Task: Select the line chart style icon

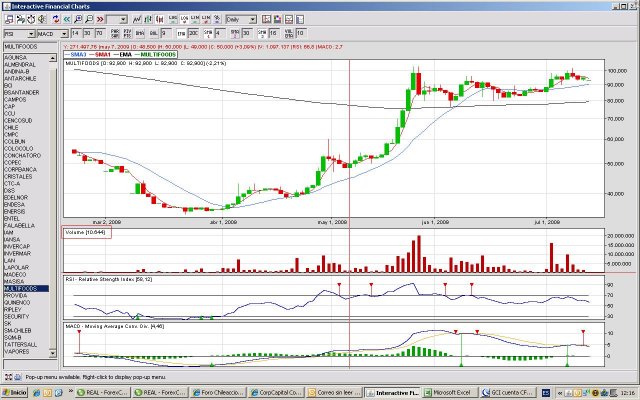Action: coord(137,19)
